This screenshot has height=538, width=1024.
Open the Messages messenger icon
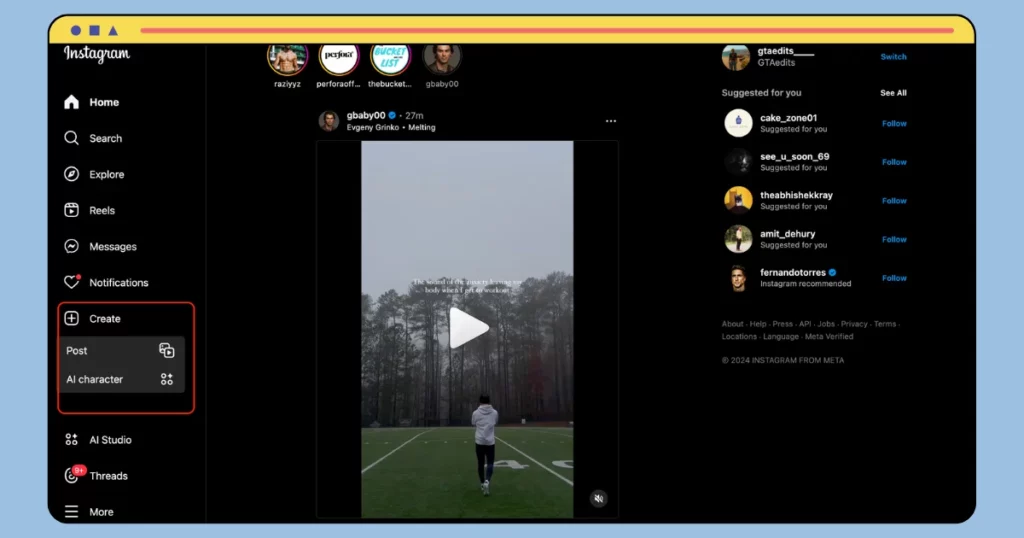pos(71,246)
